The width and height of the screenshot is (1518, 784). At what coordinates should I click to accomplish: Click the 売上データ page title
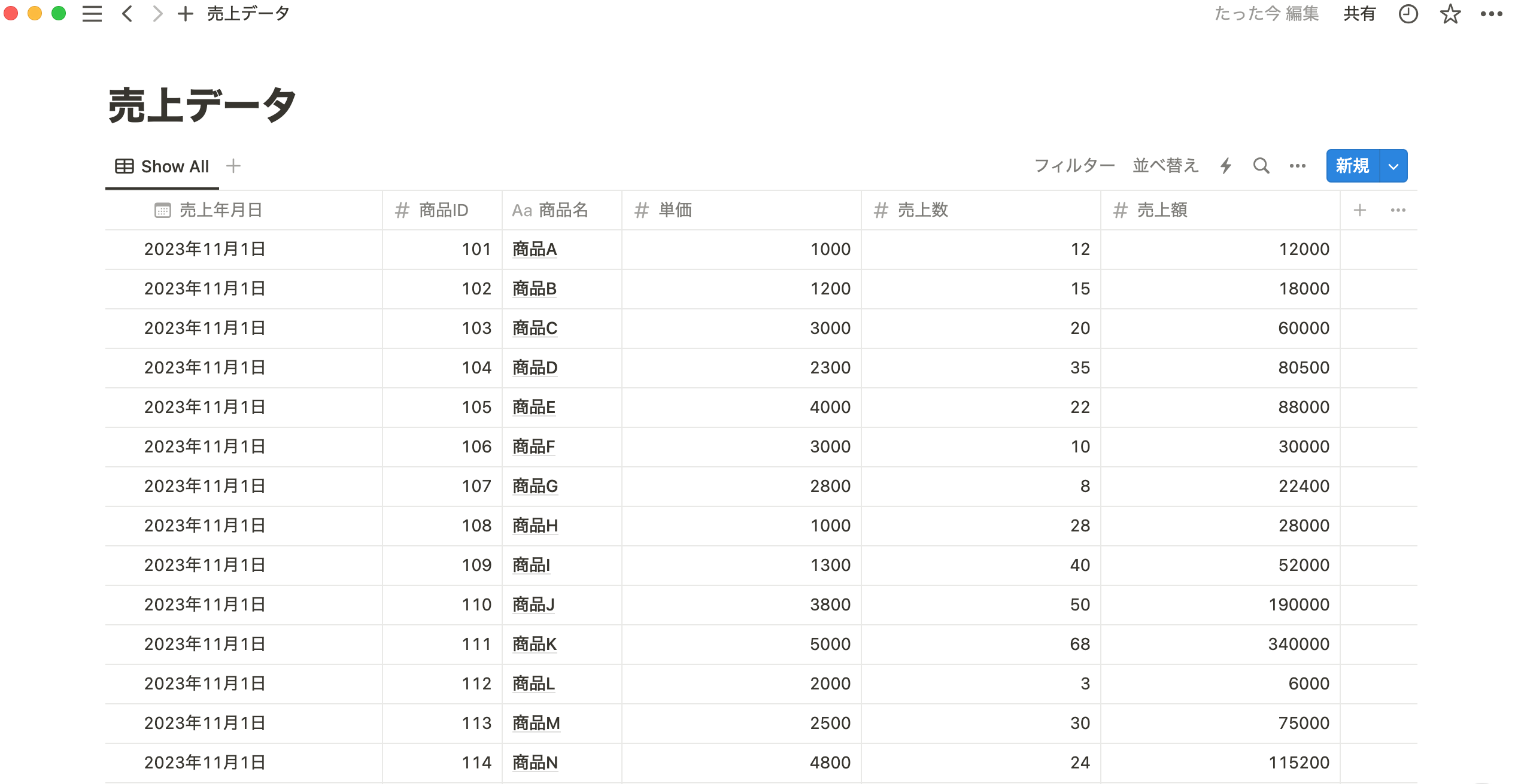(202, 105)
